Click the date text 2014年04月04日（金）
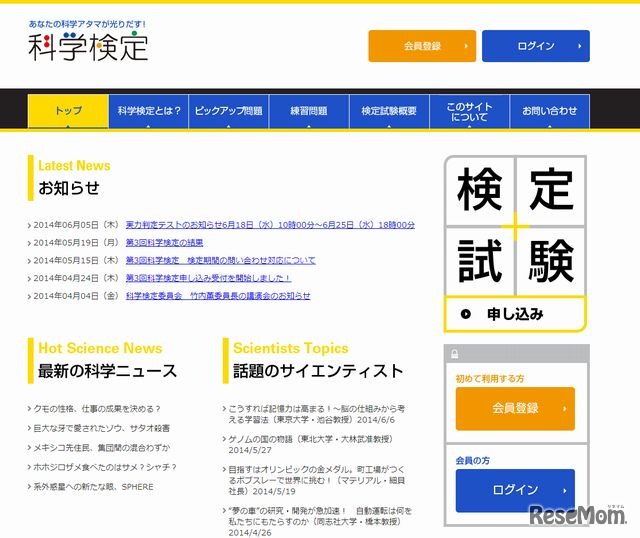640x538 pixels. pos(76,296)
